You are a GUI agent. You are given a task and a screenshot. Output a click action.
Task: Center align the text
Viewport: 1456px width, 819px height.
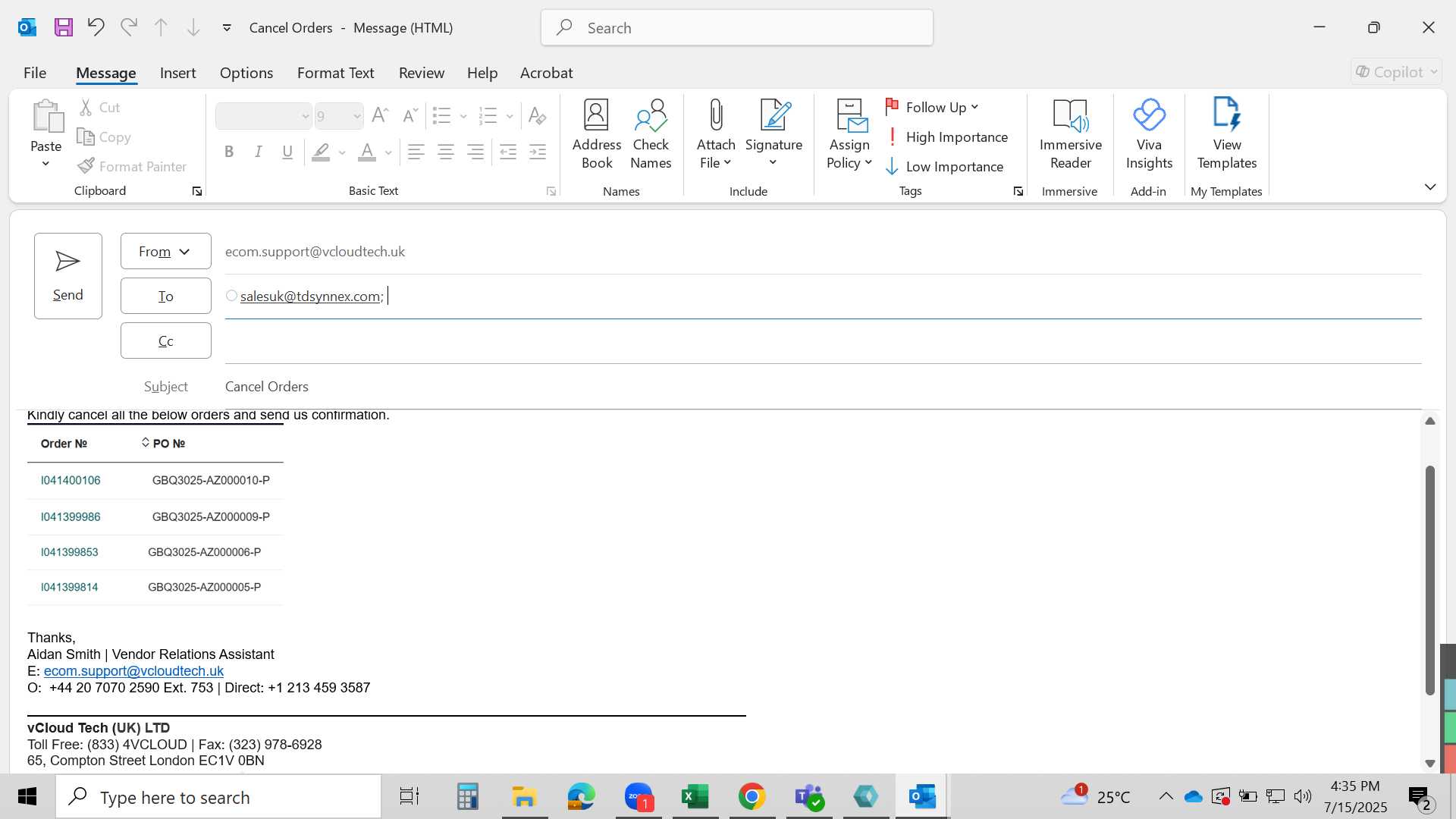tap(446, 152)
